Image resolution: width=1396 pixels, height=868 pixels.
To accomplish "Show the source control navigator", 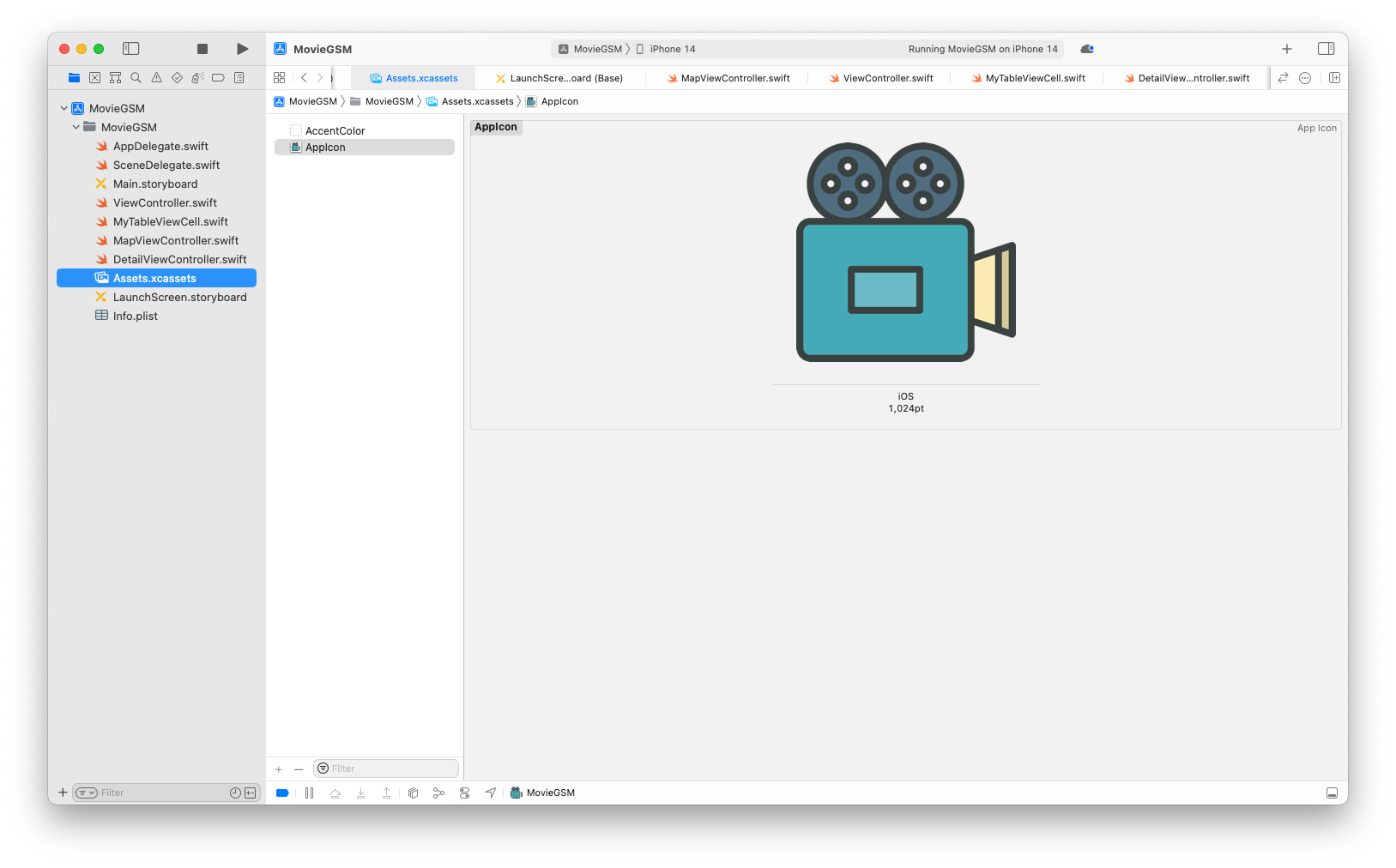I will pyautogui.click(x=94, y=78).
